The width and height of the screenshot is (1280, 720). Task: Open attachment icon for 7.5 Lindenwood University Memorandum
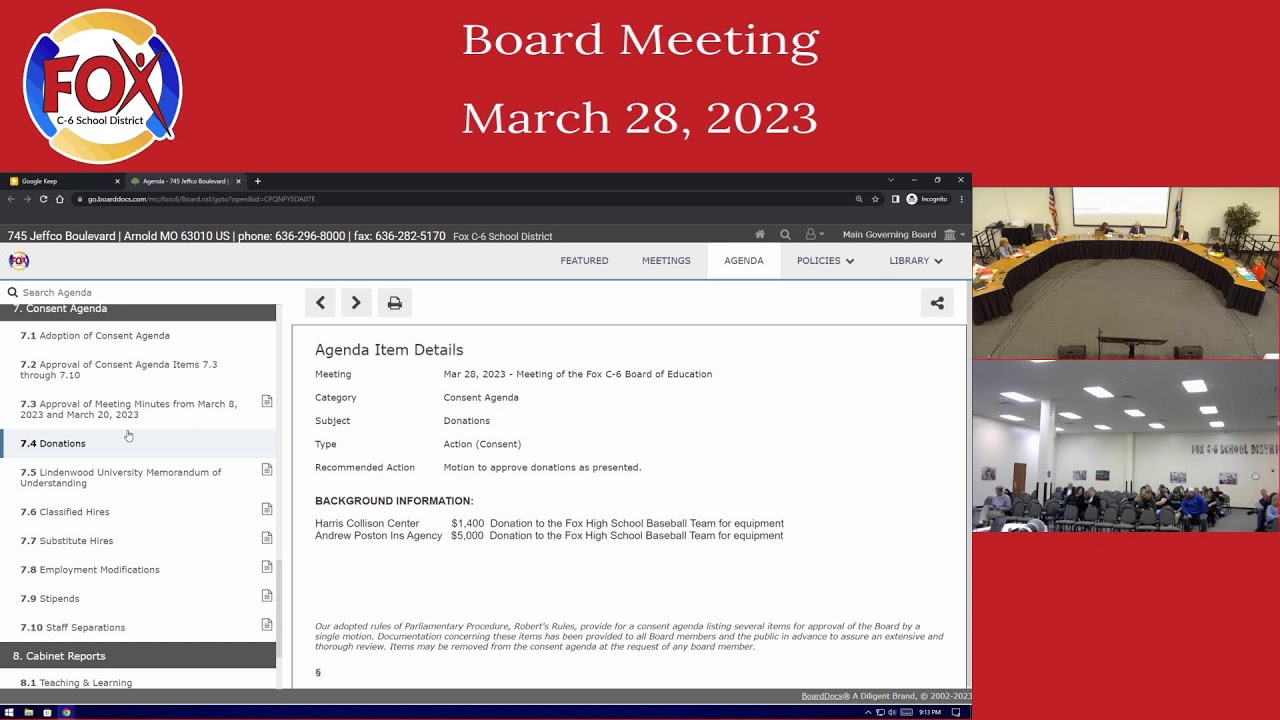click(267, 469)
